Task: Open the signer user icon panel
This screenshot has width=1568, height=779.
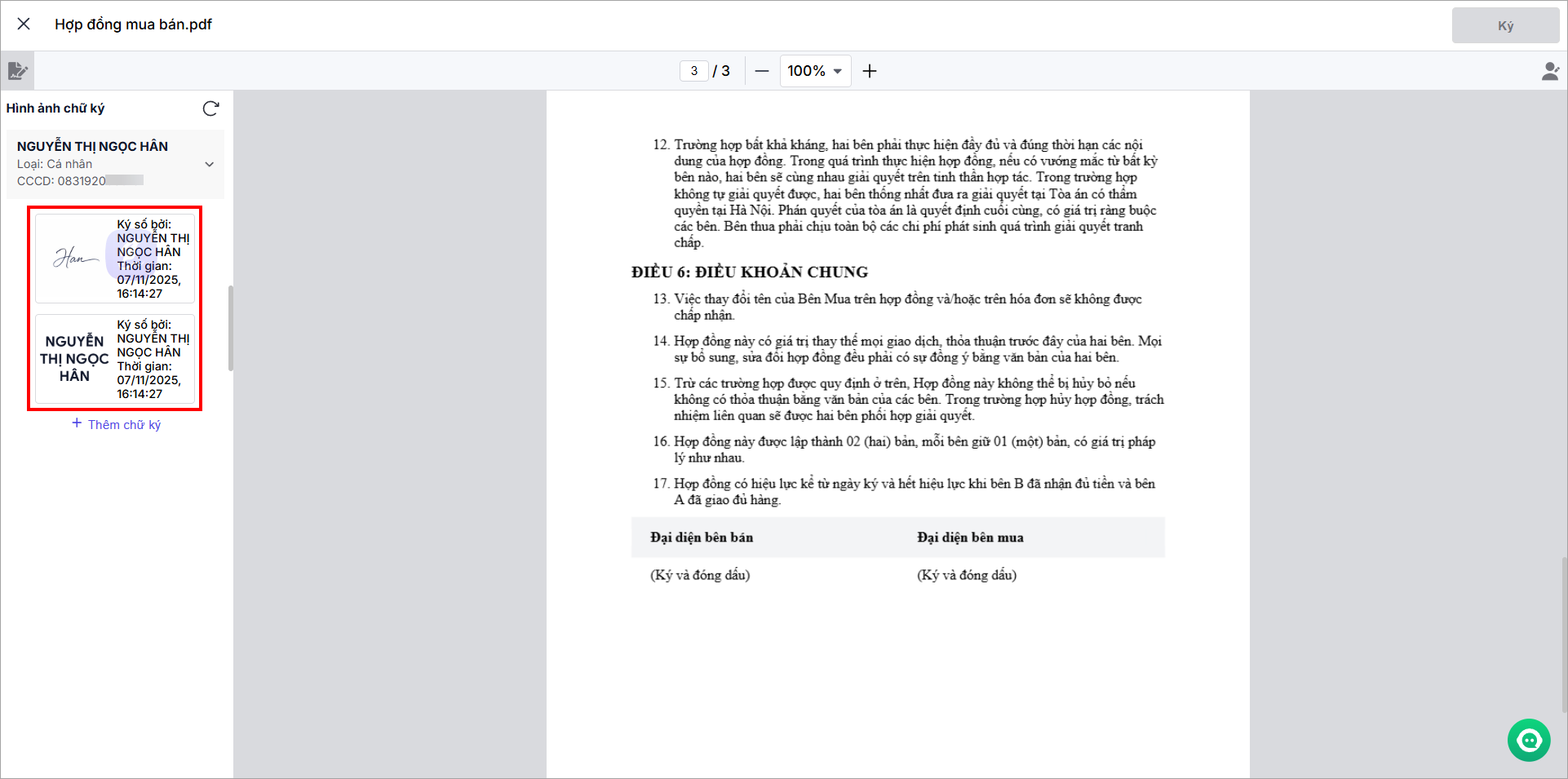Action: tap(1550, 72)
